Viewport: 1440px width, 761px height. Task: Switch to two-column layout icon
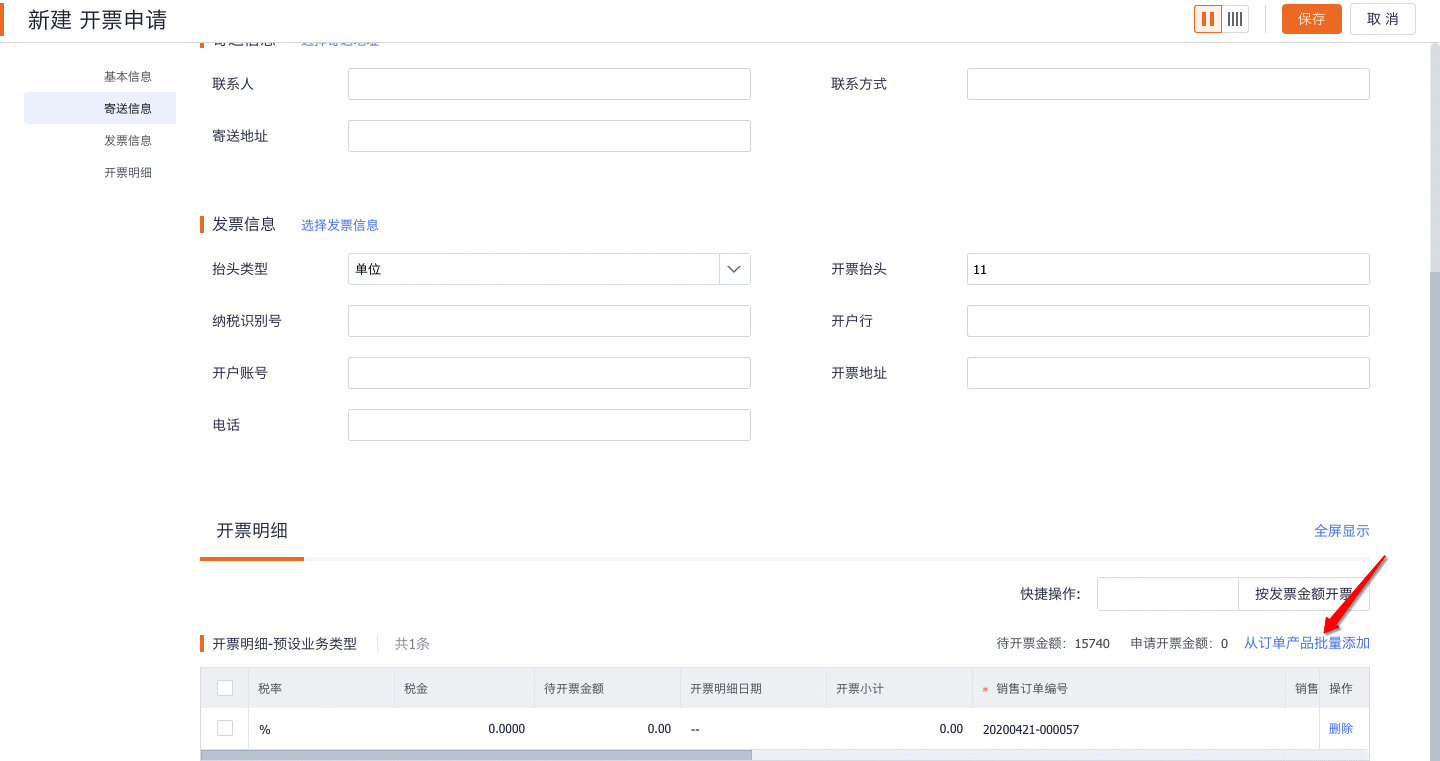tap(1208, 19)
